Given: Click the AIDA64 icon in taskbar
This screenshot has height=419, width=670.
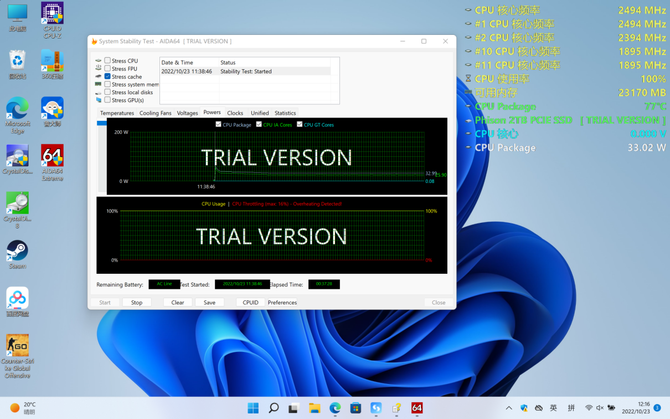Looking at the screenshot, I should (417, 408).
